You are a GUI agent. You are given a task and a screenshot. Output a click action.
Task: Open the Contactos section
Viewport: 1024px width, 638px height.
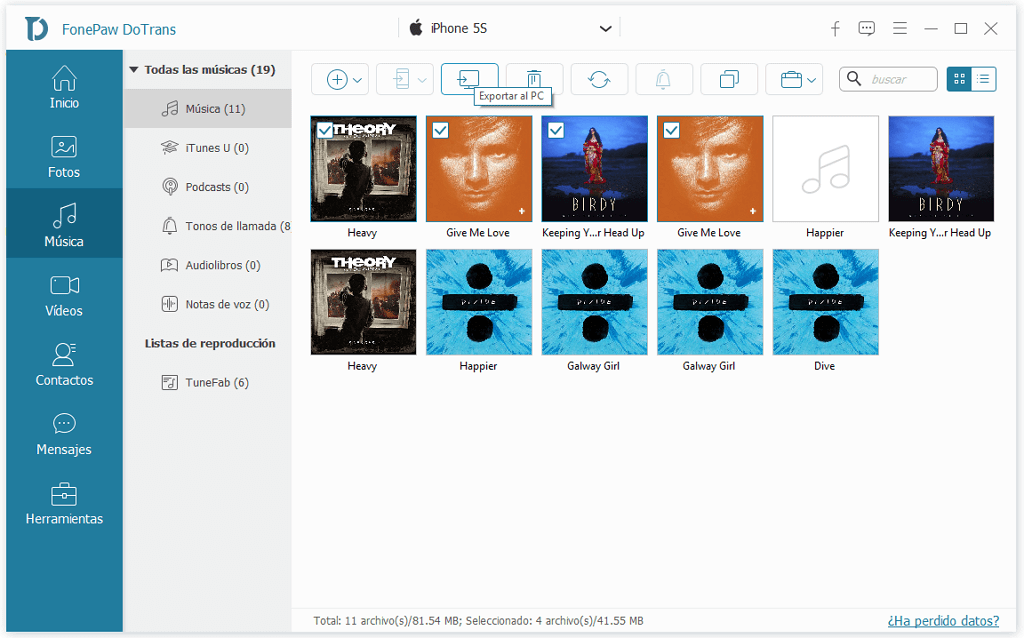click(64, 364)
